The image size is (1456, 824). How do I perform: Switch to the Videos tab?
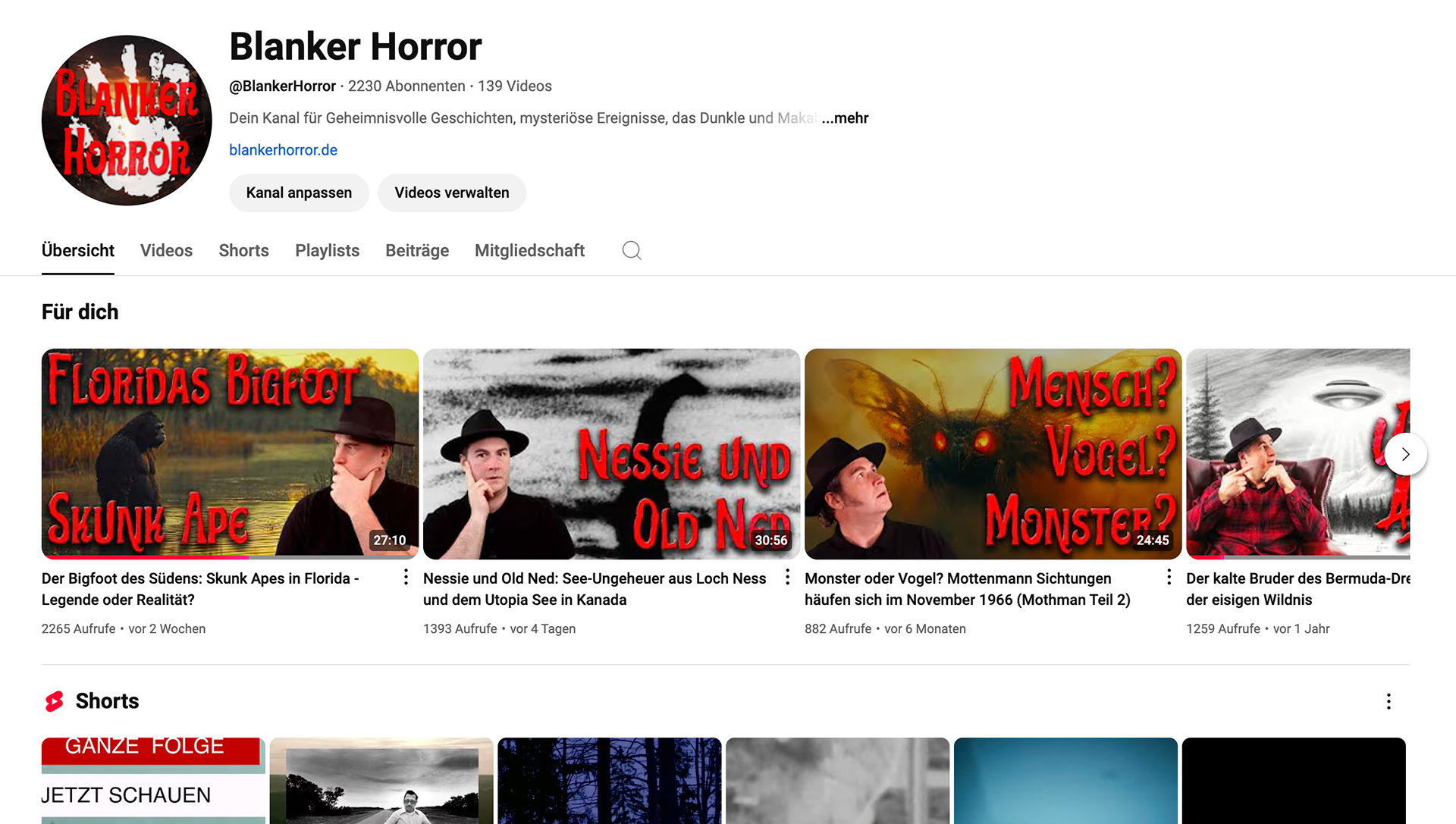(x=166, y=251)
